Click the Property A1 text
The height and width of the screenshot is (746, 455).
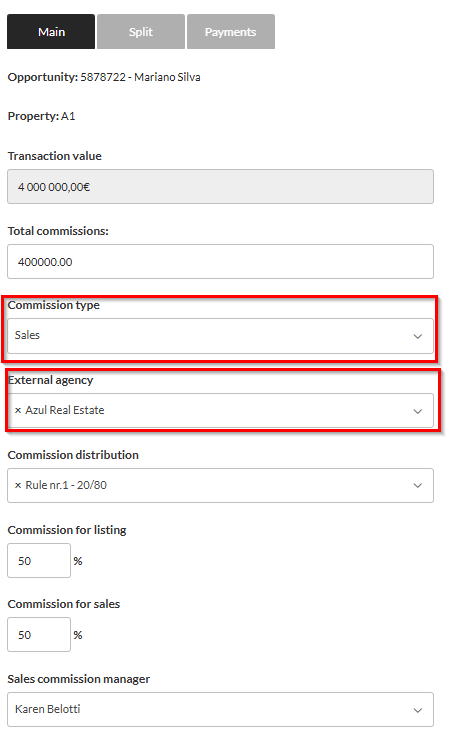(x=41, y=116)
